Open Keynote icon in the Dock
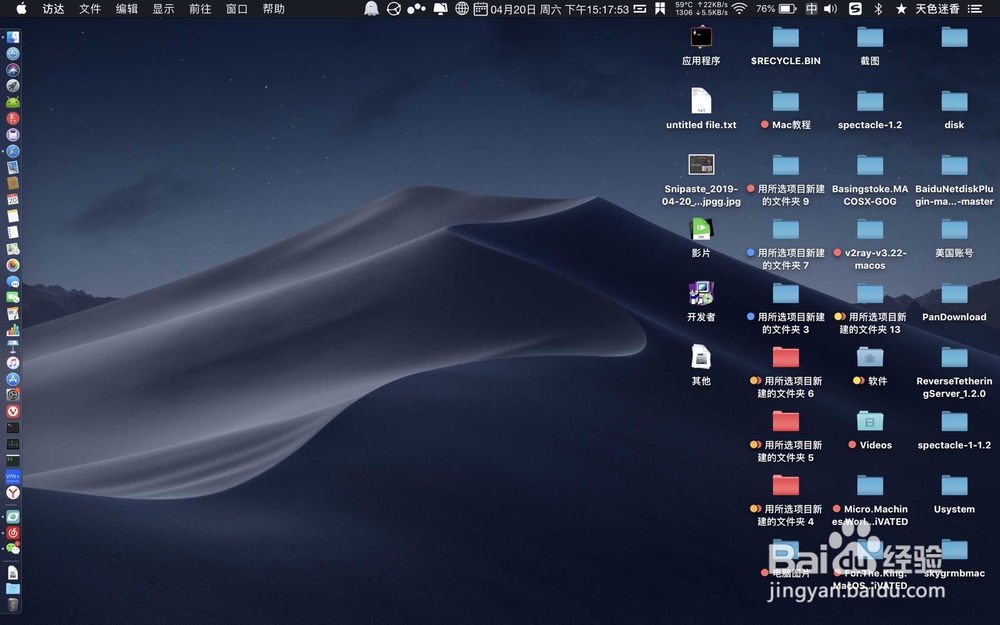Image resolution: width=1000 pixels, height=625 pixels. (13, 346)
